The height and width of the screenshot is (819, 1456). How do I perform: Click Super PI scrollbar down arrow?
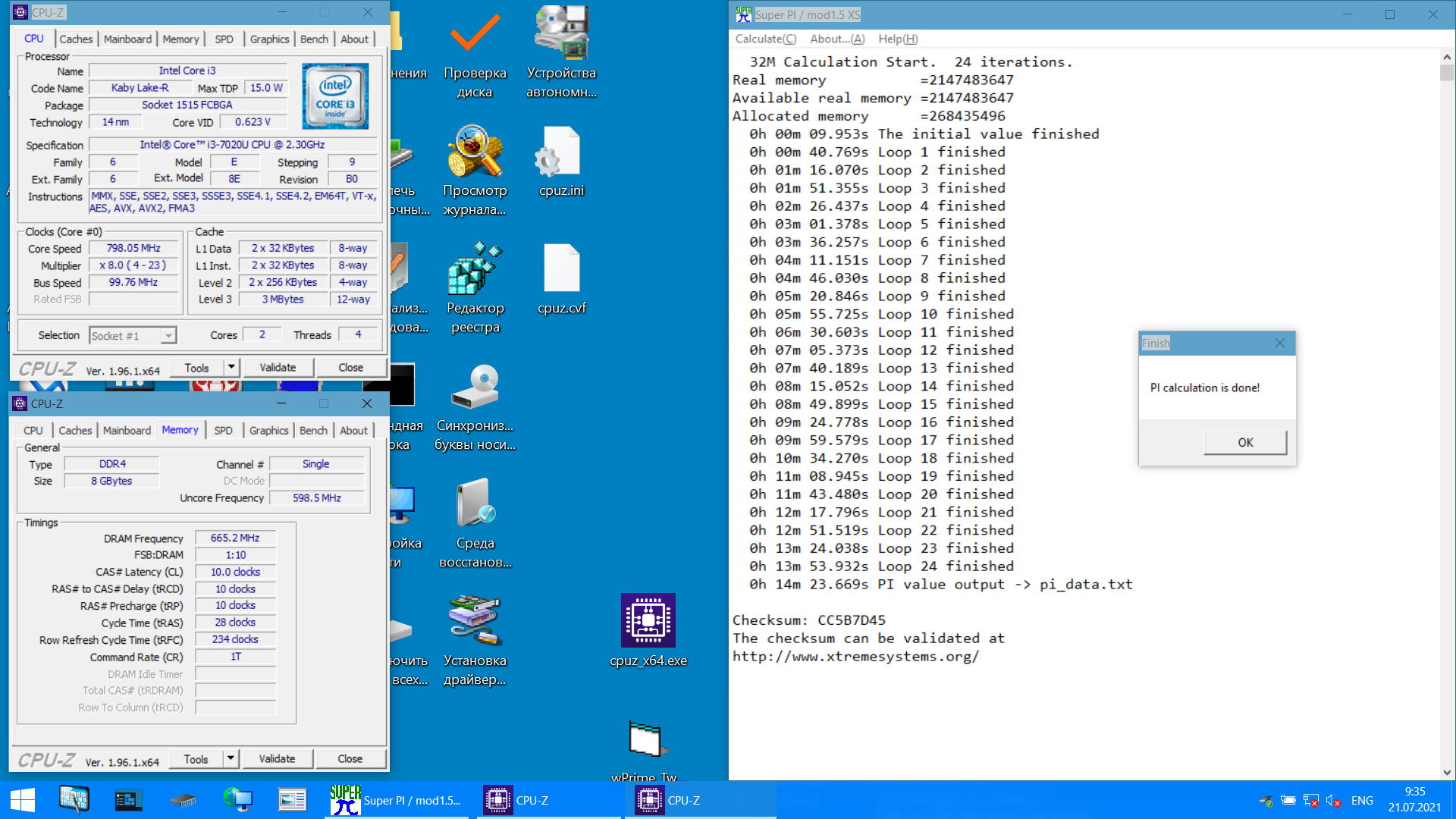[x=1447, y=773]
